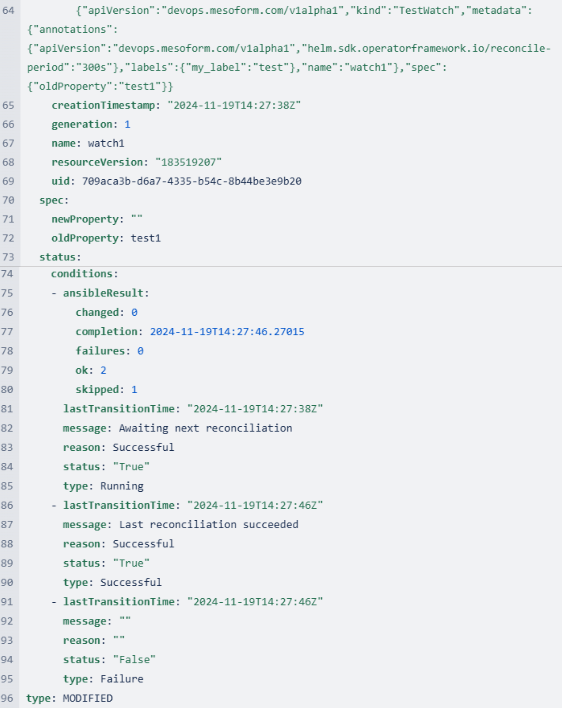Click the uid value 709aca3b-d6a7-4335-b54c-8b44be3e9b20
Screen dimensions: 562x708
(192, 181)
